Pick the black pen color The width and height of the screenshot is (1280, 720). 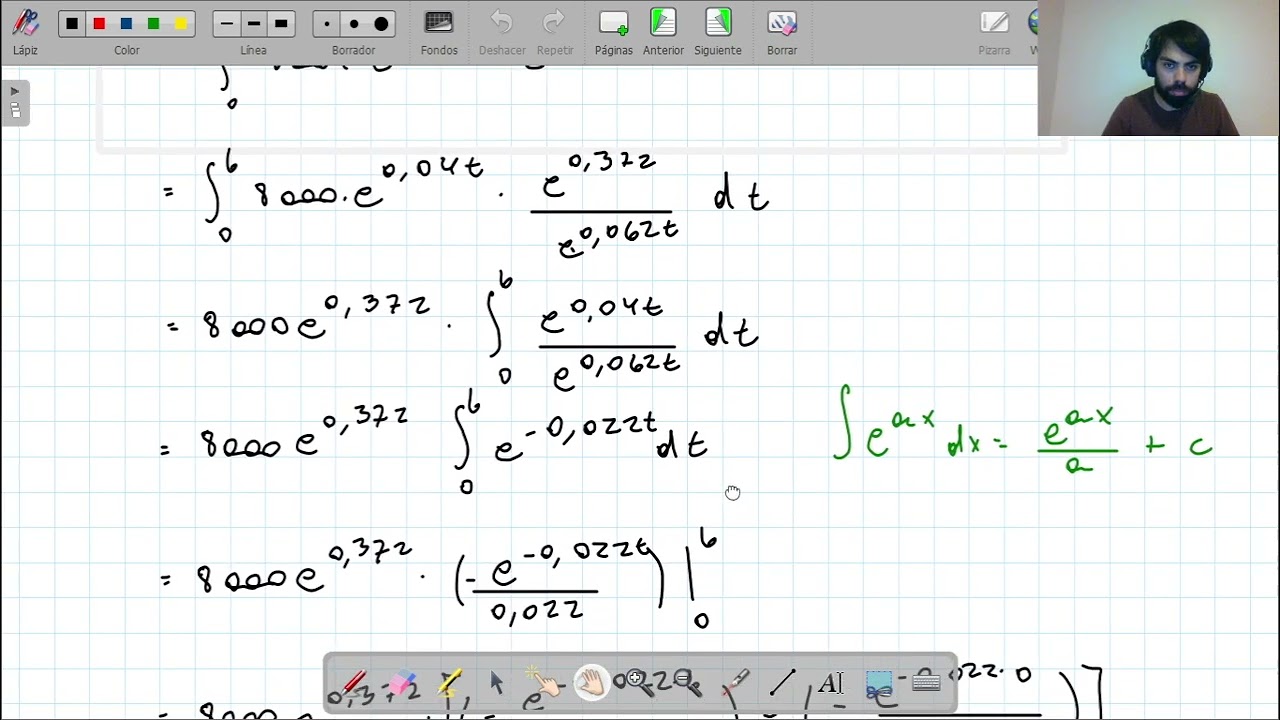coord(71,24)
